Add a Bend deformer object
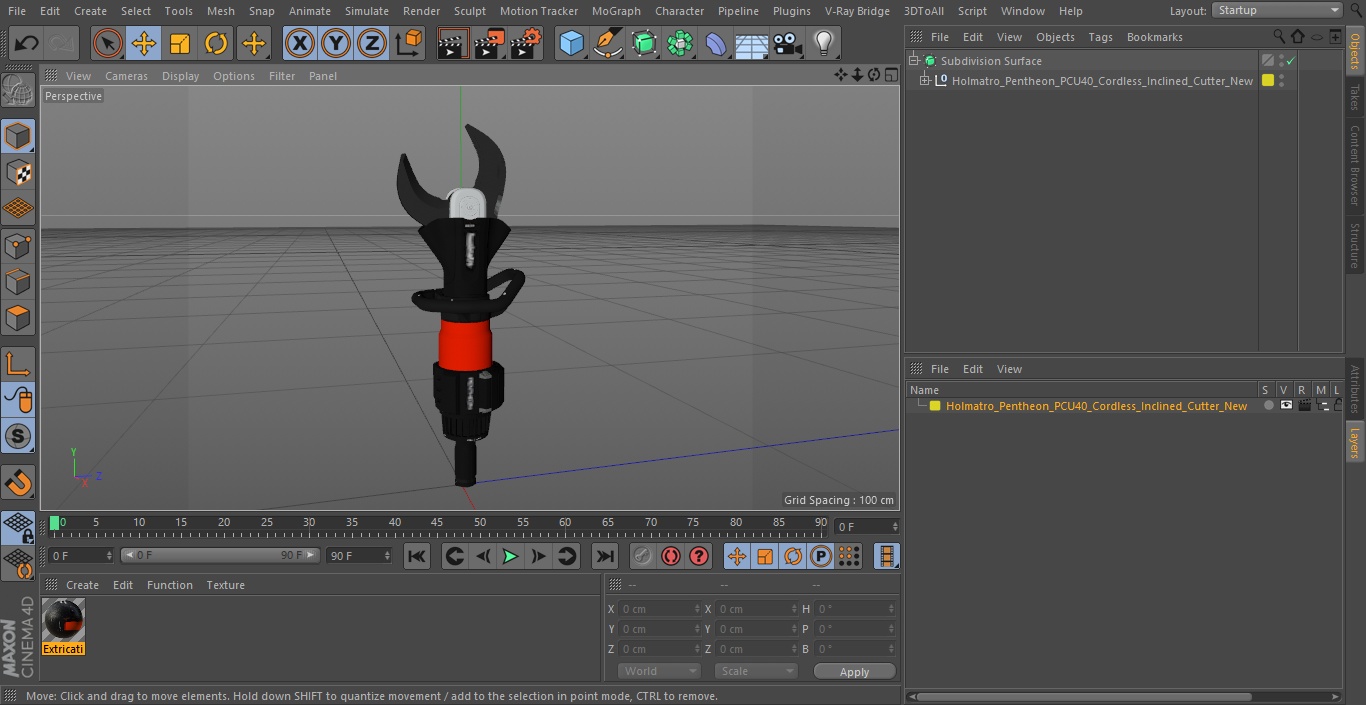Image resolution: width=1366 pixels, height=705 pixels. point(716,43)
